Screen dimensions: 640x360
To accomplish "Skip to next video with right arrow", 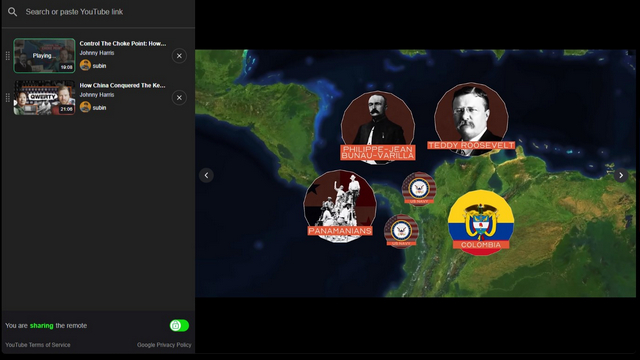I will click(621, 175).
